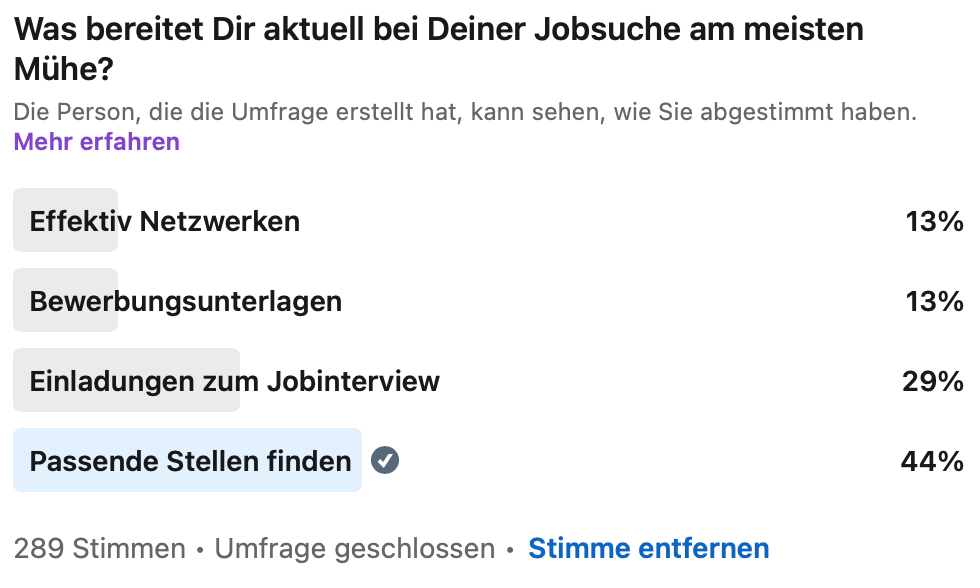Click the '289 Stimmen' vote count
The image size is (980, 588).
pos(100,548)
